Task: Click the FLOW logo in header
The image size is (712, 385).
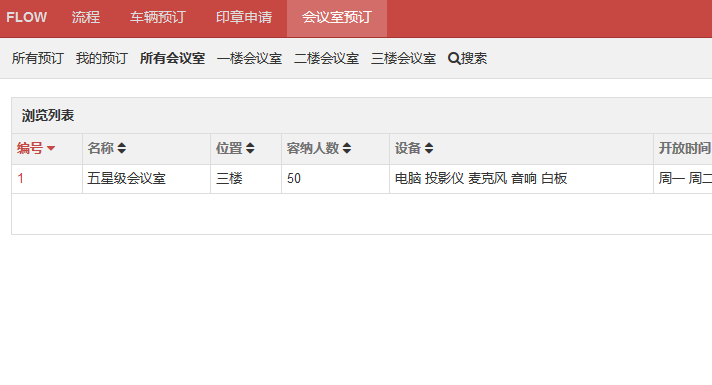Action: tap(26, 17)
